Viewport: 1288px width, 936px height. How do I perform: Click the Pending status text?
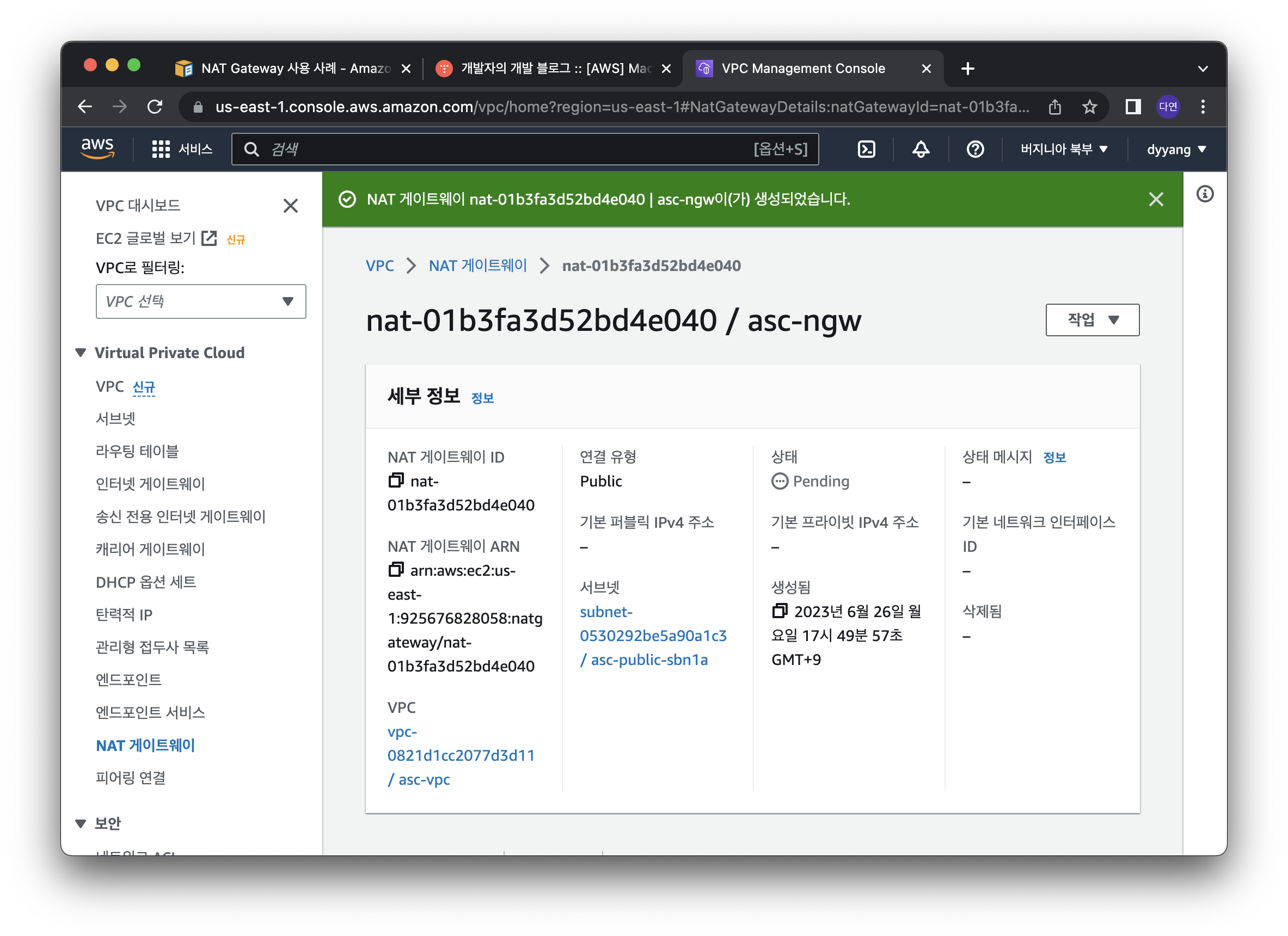(x=820, y=482)
